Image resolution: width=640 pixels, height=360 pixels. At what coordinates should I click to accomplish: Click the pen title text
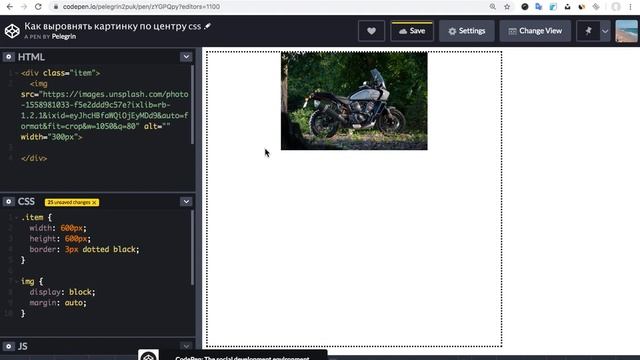click(113, 26)
